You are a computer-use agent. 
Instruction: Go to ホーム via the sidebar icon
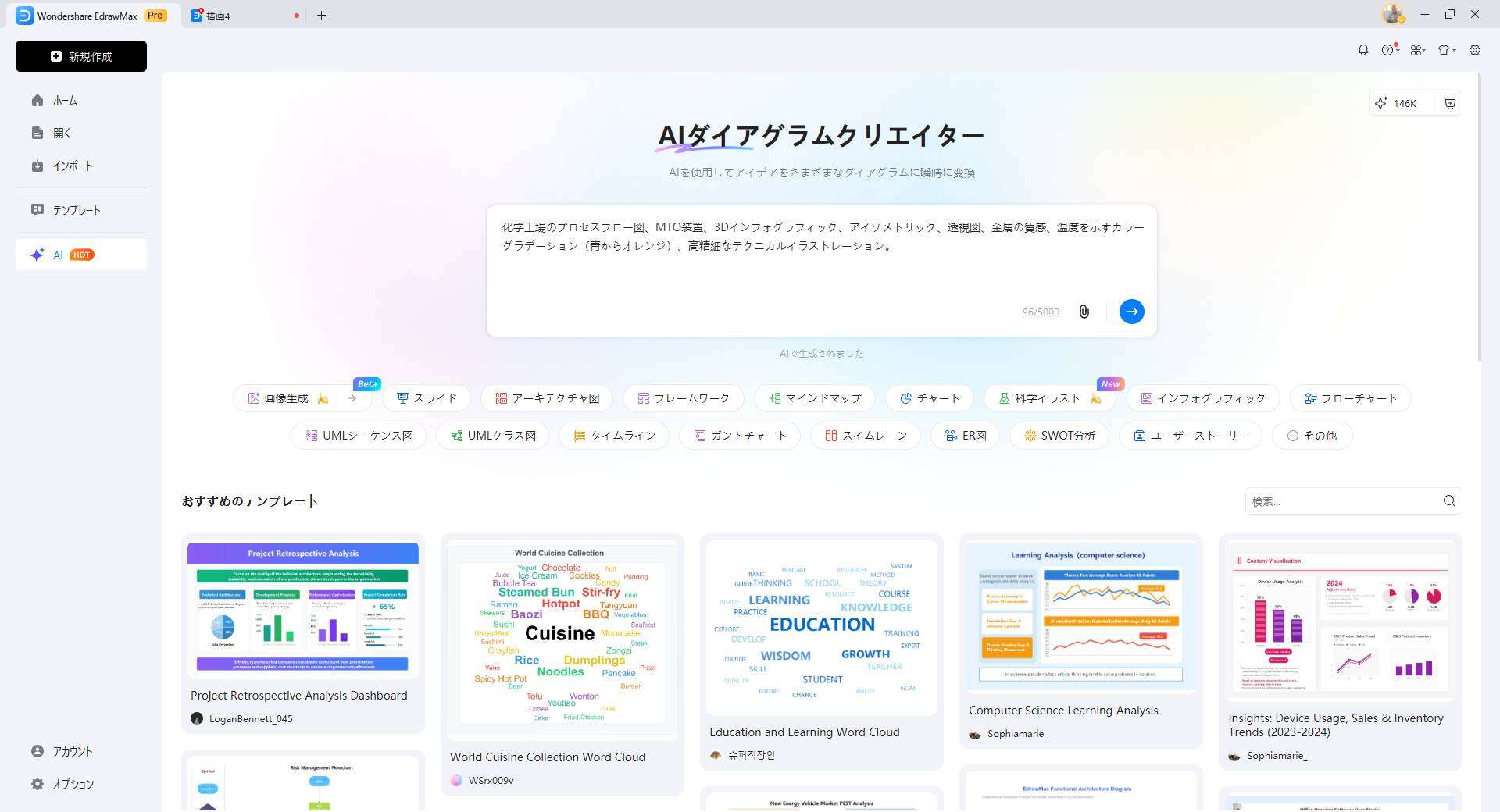[66, 100]
